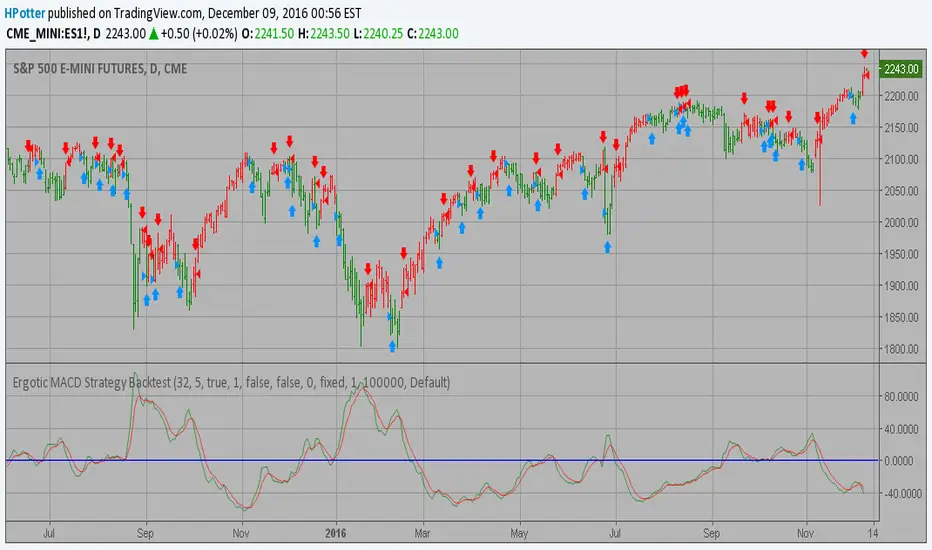
Task: Click the high price value 2243.50
Action: 330,34
